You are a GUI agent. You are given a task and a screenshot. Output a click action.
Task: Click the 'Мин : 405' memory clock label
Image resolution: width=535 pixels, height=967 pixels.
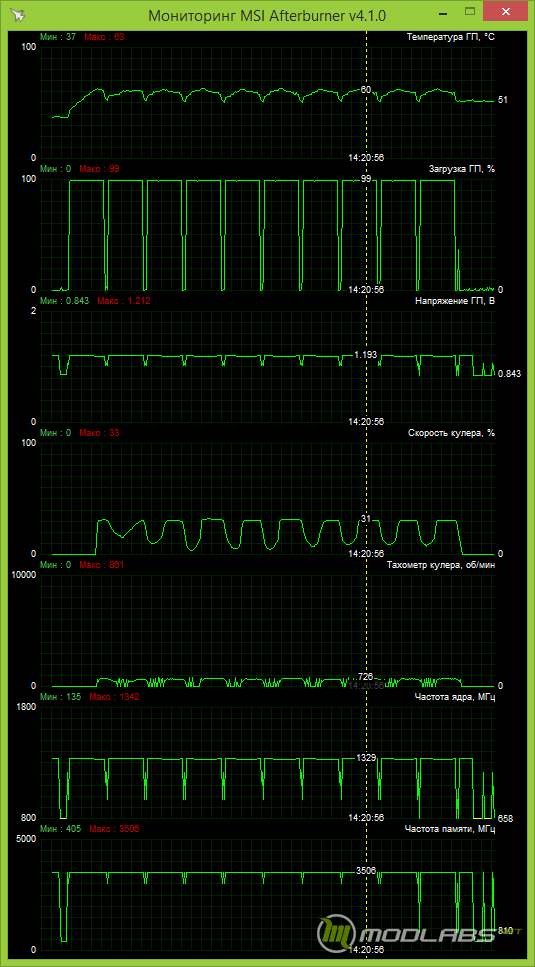pyautogui.click(x=60, y=829)
